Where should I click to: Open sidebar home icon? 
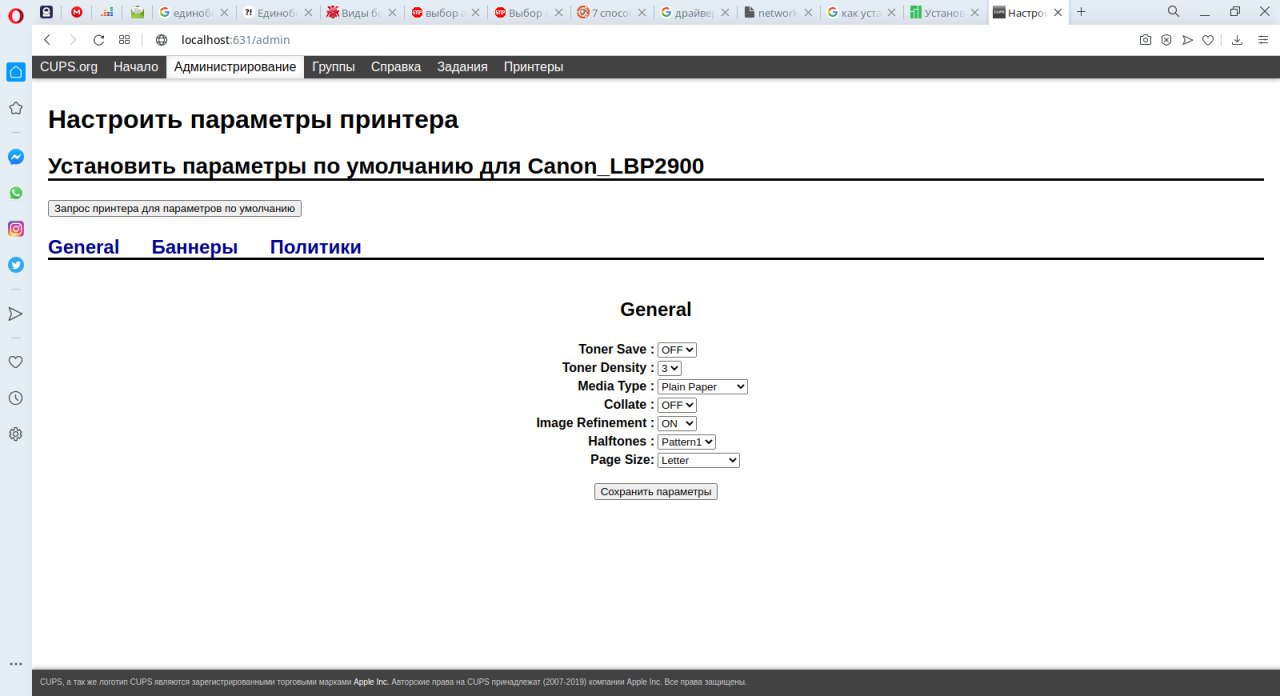[16, 72]
